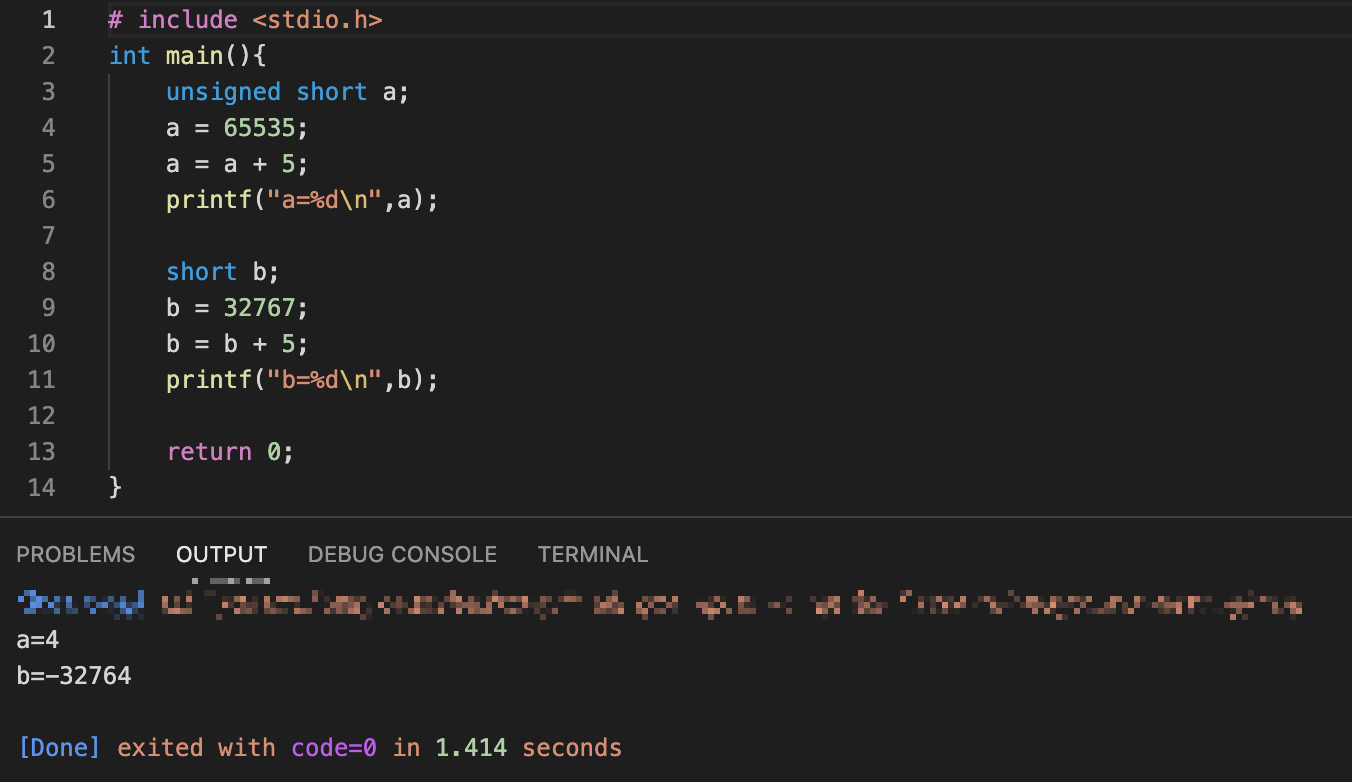Screen dimensions: 1352x782
Task: Open the DEBUG CONSOLE tab
Action: tap(402, 554)
